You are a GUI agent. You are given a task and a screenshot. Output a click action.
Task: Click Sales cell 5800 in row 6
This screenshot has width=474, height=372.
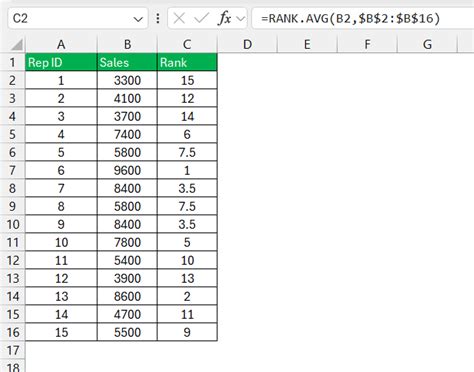click(x=127, y=152)
